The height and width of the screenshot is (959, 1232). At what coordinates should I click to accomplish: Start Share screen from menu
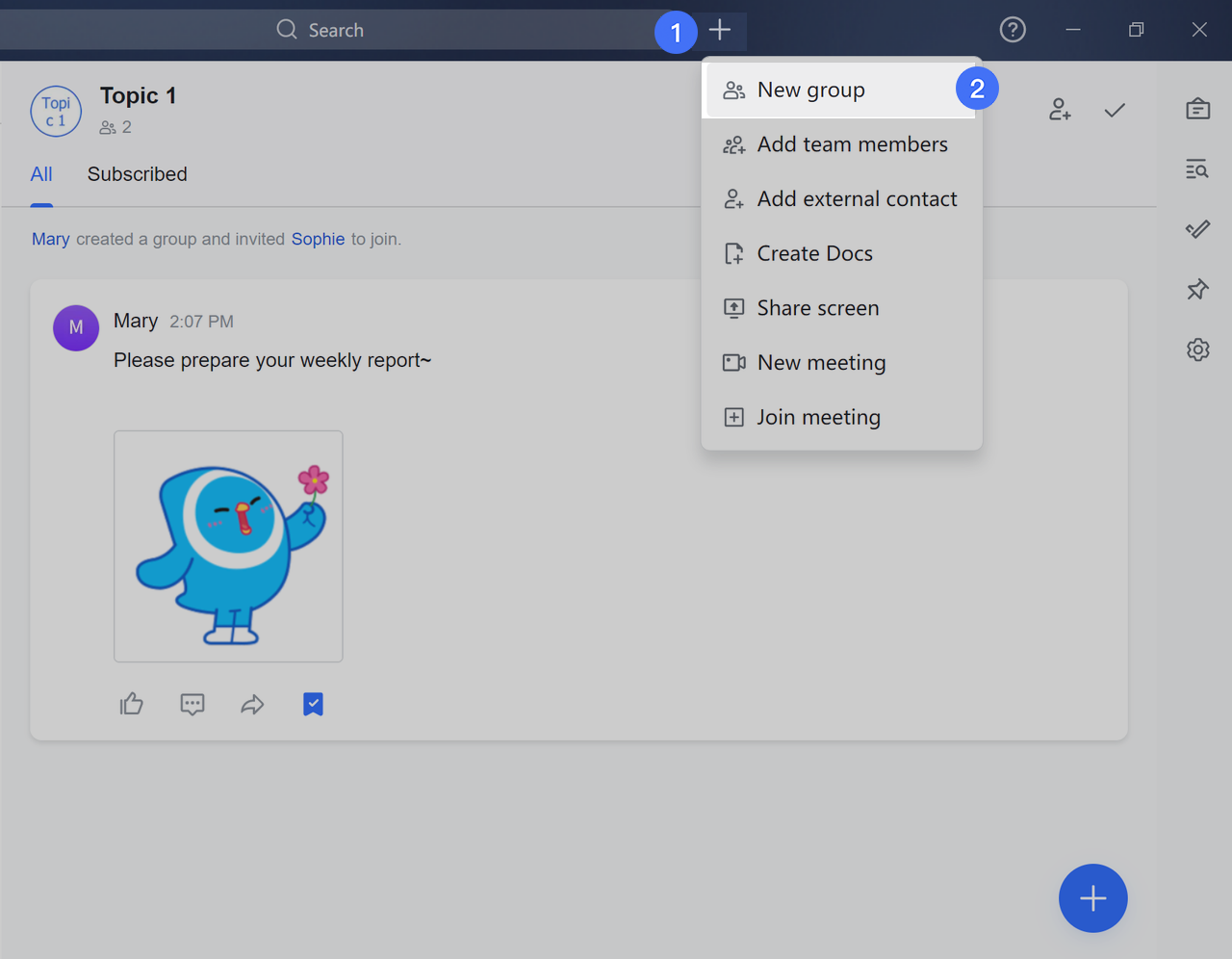click(x=817, y=308)
